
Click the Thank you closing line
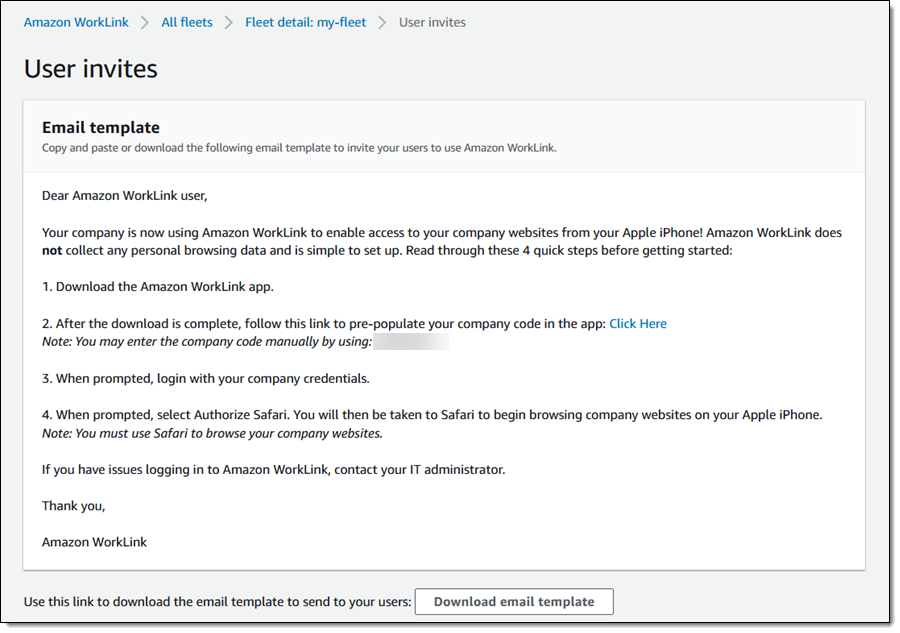pos(73,506)
